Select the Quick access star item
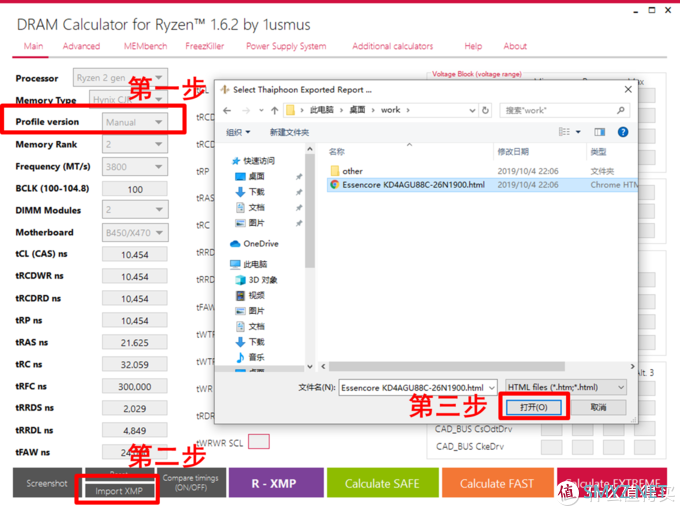The width and height of the screenshot is (680, 511). click(x=253, y=161)
